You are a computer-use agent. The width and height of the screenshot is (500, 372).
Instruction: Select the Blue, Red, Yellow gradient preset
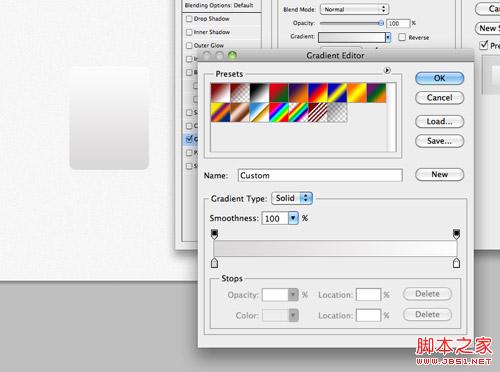tap(318, 93)
